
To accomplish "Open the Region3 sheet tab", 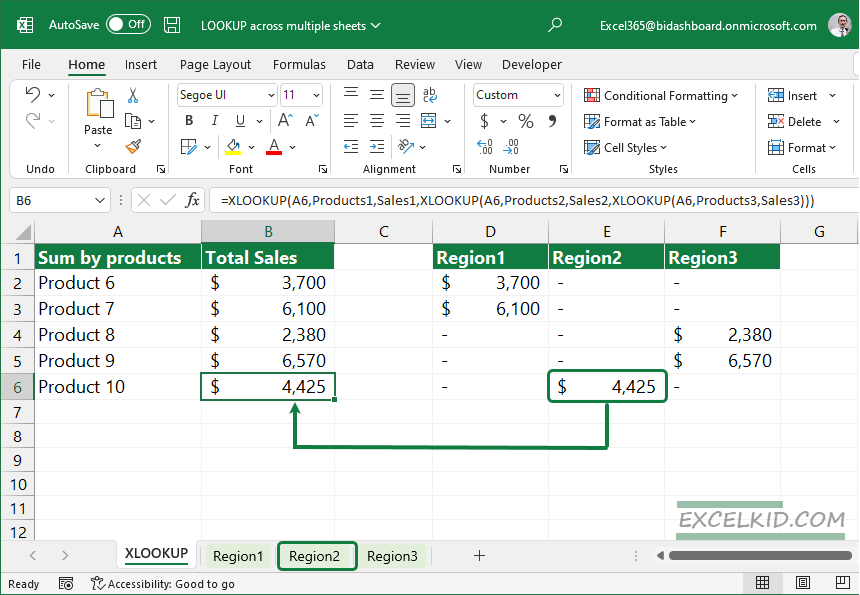I will [392, 556].
